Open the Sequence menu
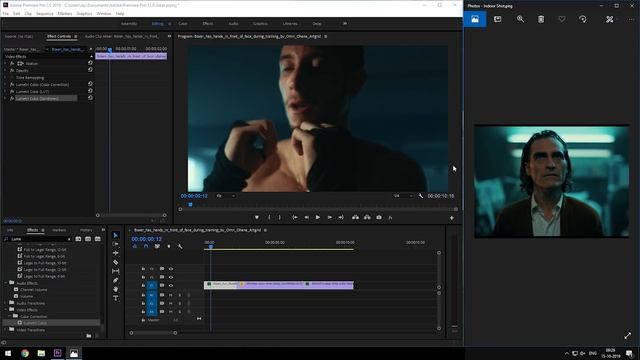This screenshot has height=360, width=640. tap(44, 13)
